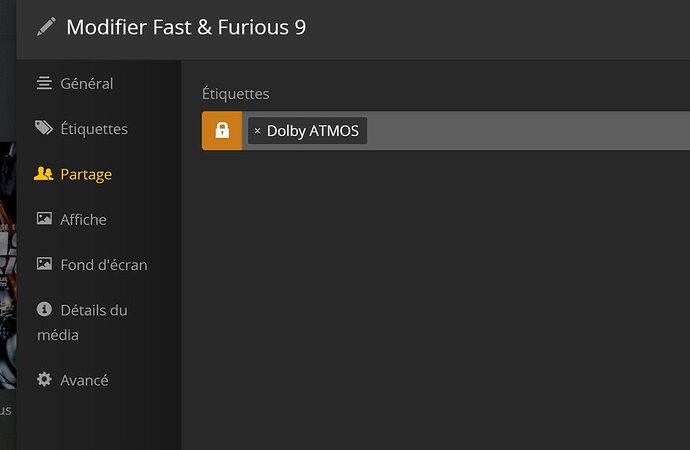Screen dimensions: 690x450
Task: Toggle the orange lock on the Étiquettes field
Action: pyautogui.click(x=222, y=131)
